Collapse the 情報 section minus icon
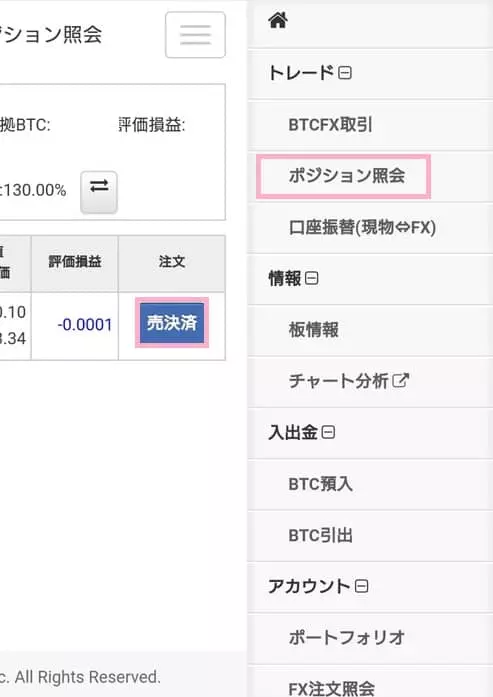493x697 pixels. point(312,279)
